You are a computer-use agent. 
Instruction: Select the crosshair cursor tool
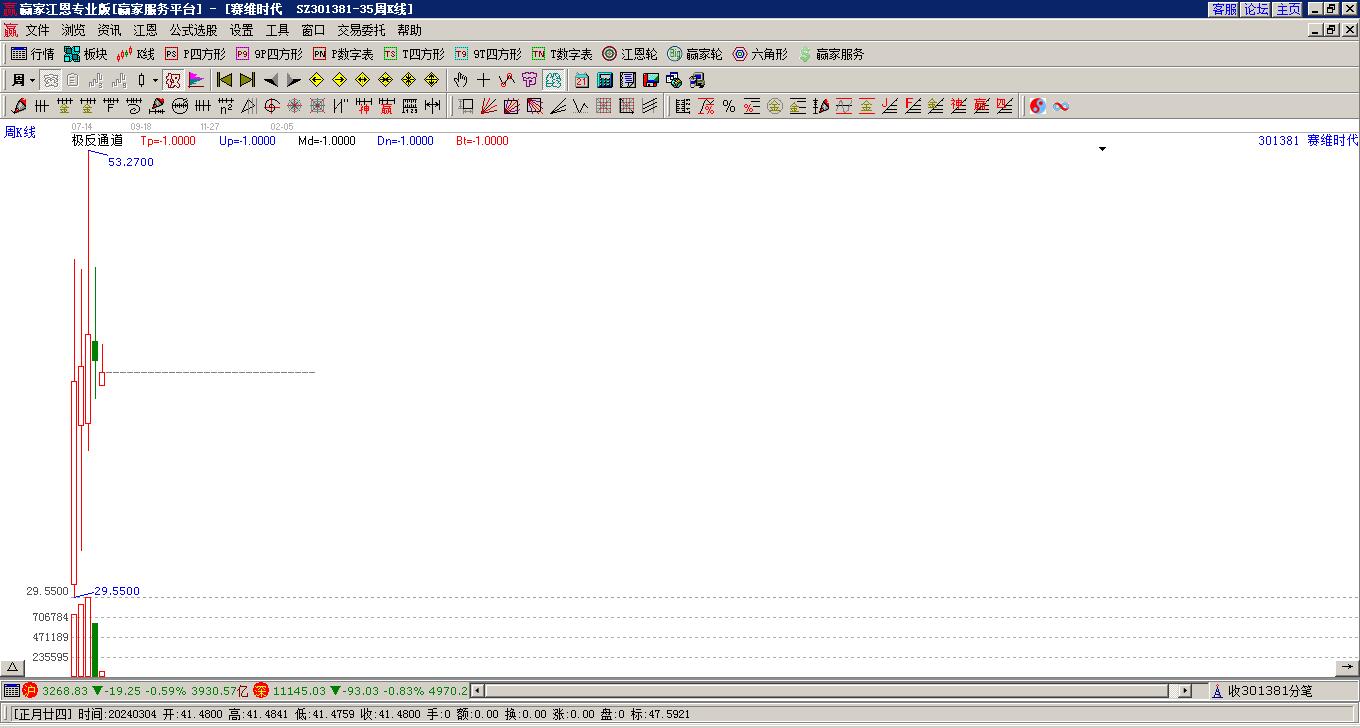[483, 80]
